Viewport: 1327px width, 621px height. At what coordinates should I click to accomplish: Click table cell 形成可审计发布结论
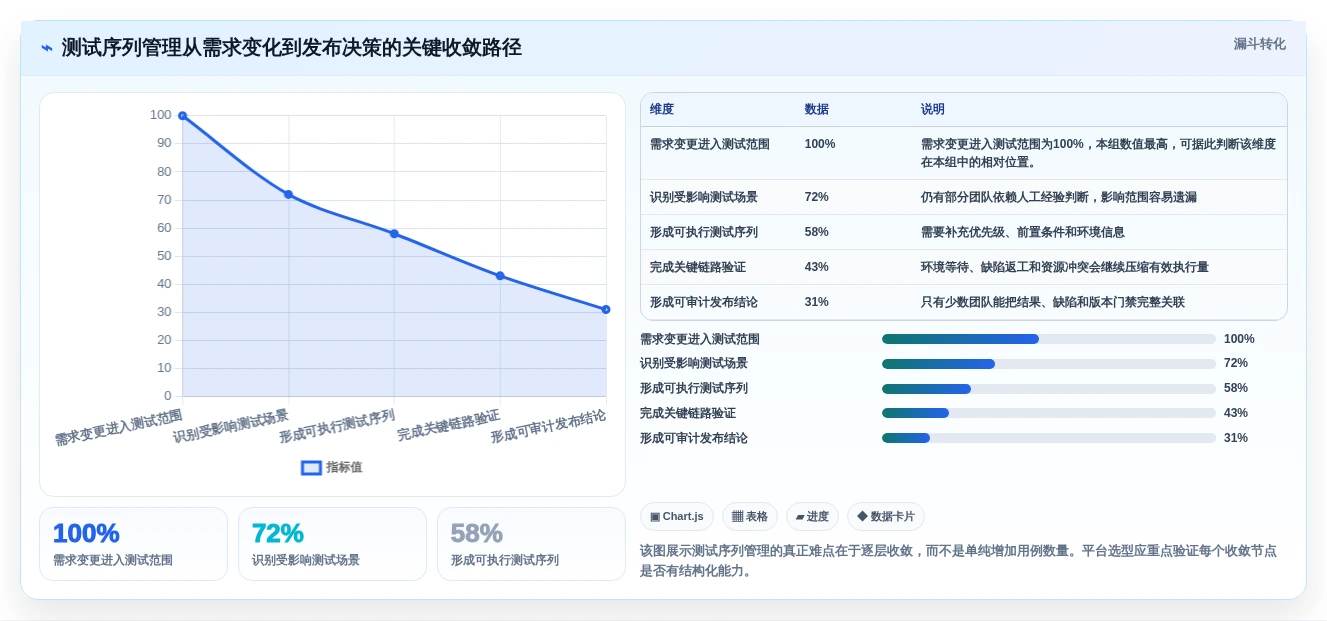tap(704, 302)
